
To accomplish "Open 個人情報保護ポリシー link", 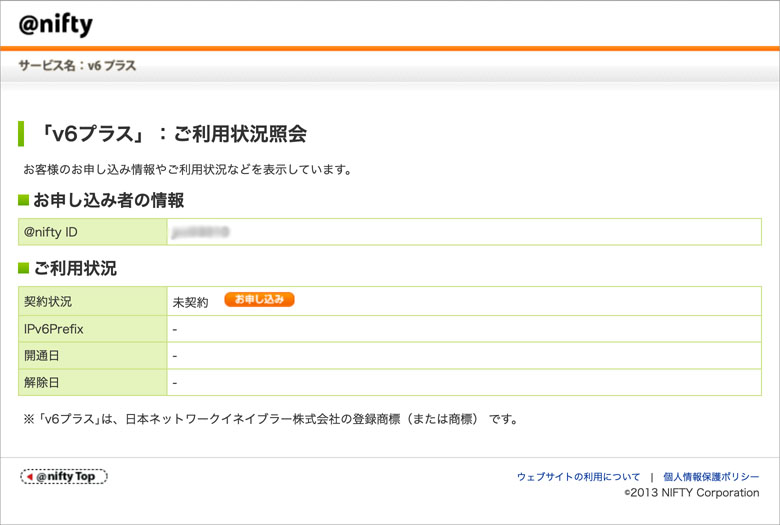I will pos(711,477).
